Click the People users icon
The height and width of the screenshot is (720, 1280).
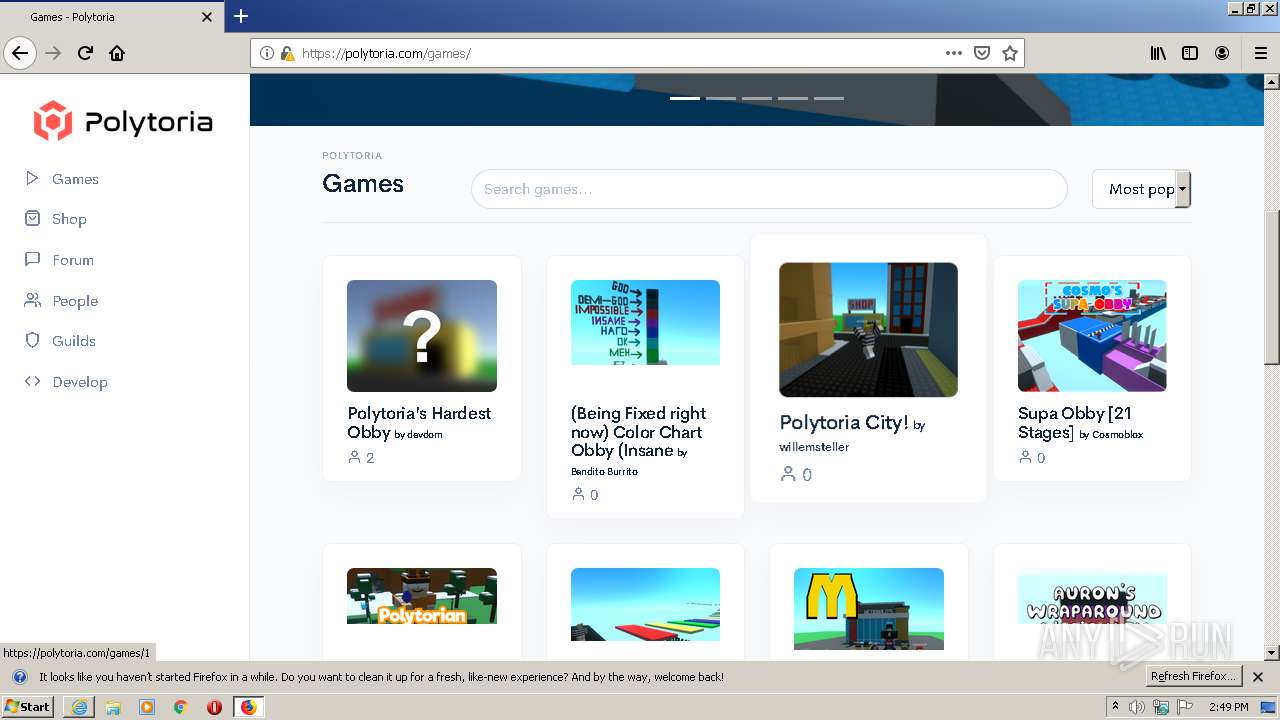[x=32, y=300]
